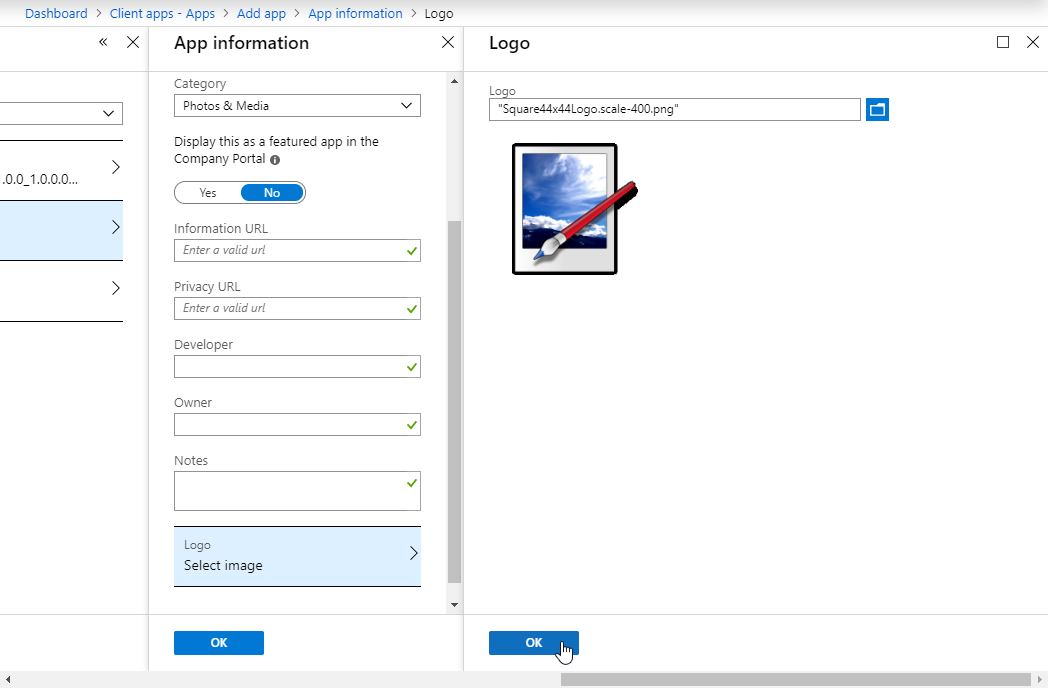Viewport: 1048px width, 688px height.
Task: Close the Logo blade
Action: click(x=1033, y=43)
